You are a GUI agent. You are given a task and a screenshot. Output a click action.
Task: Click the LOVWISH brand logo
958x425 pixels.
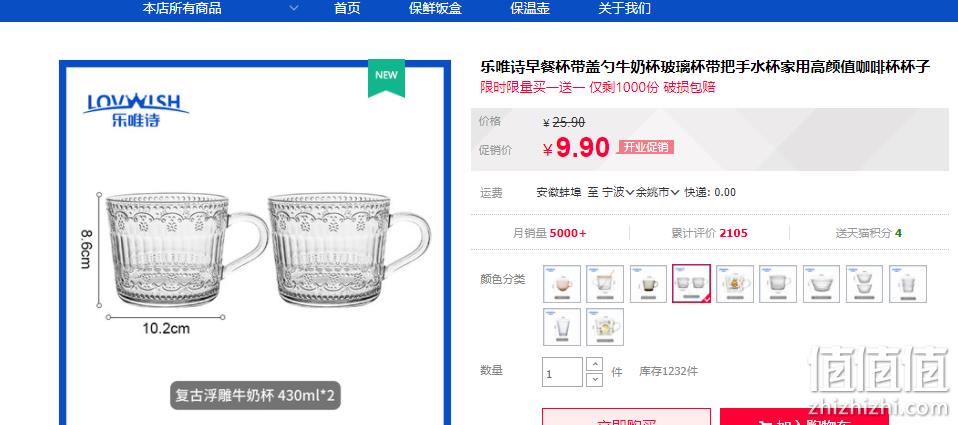pos(136,110)
